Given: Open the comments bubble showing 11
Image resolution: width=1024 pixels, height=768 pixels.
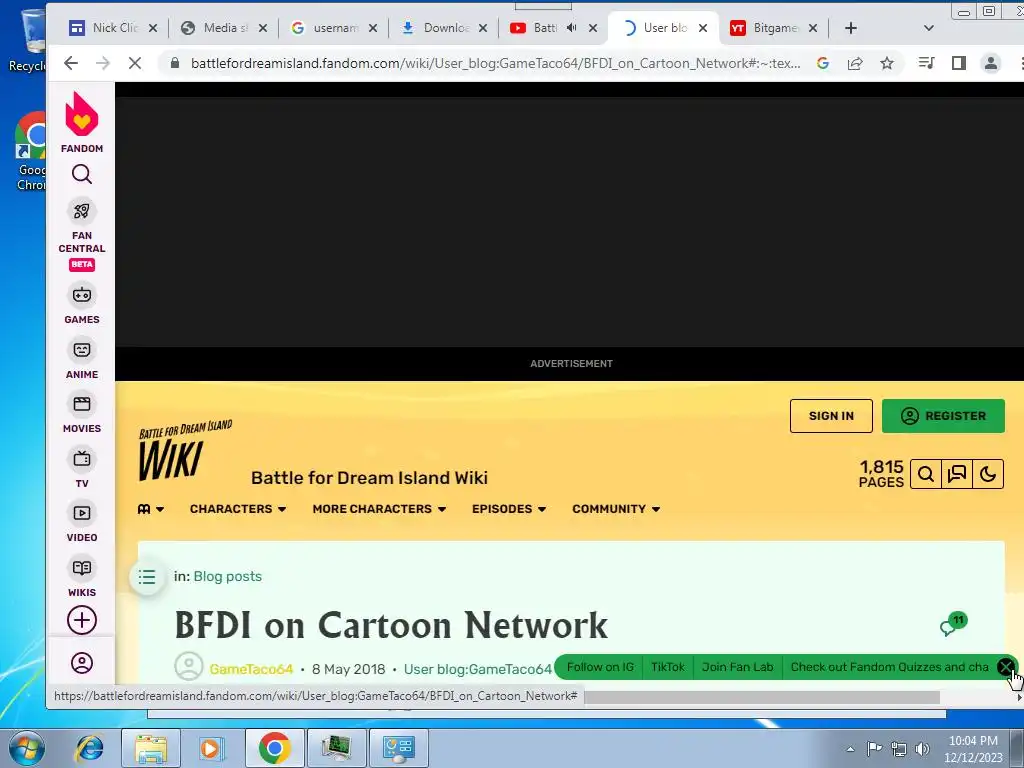Looking at the screenshot, I should (x=953, y=625).
